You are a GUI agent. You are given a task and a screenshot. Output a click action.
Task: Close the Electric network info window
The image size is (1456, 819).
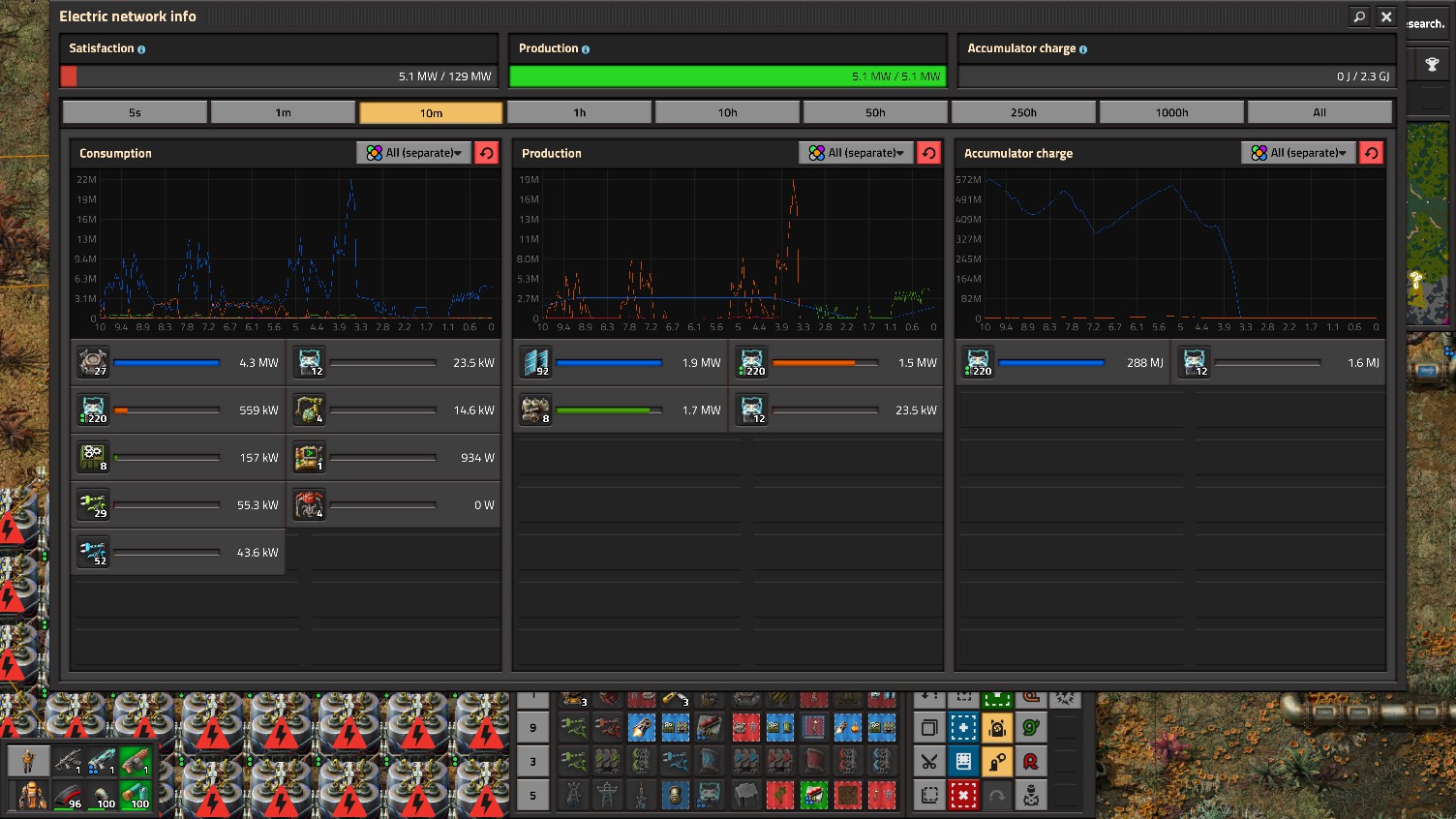[x=1386, y=16]
